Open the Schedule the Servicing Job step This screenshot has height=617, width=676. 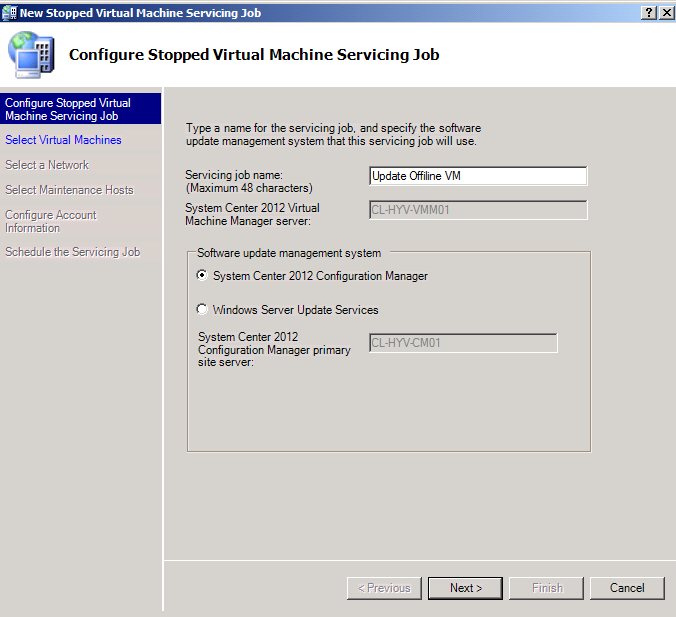[x=72, y=252]
